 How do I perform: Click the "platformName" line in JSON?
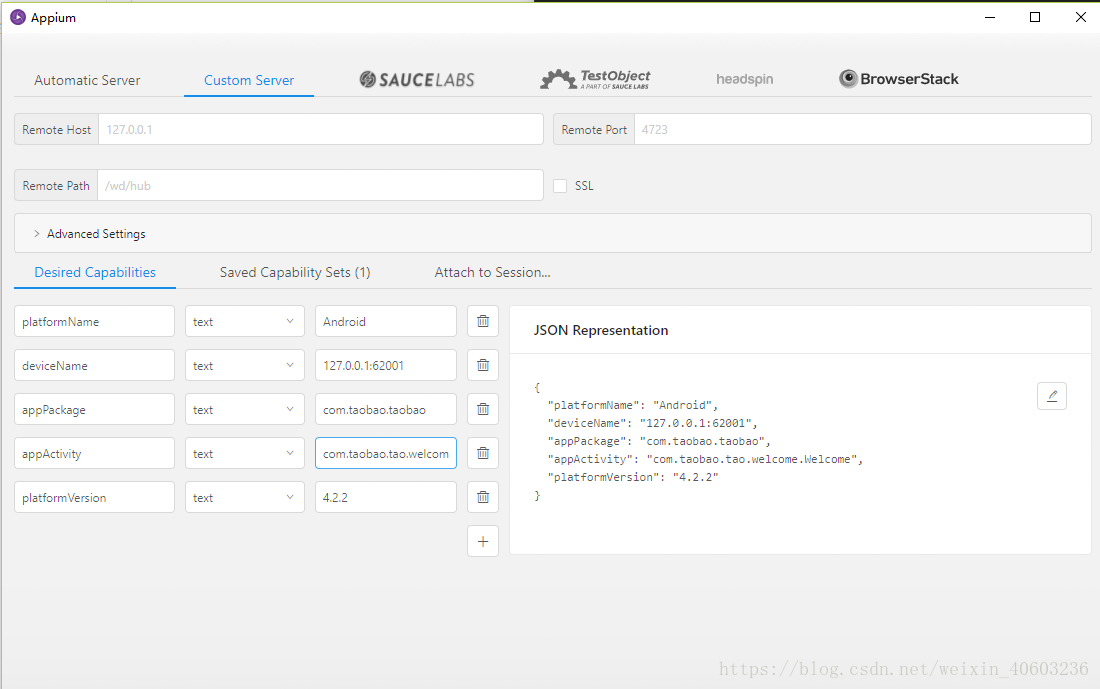[632, 406]
